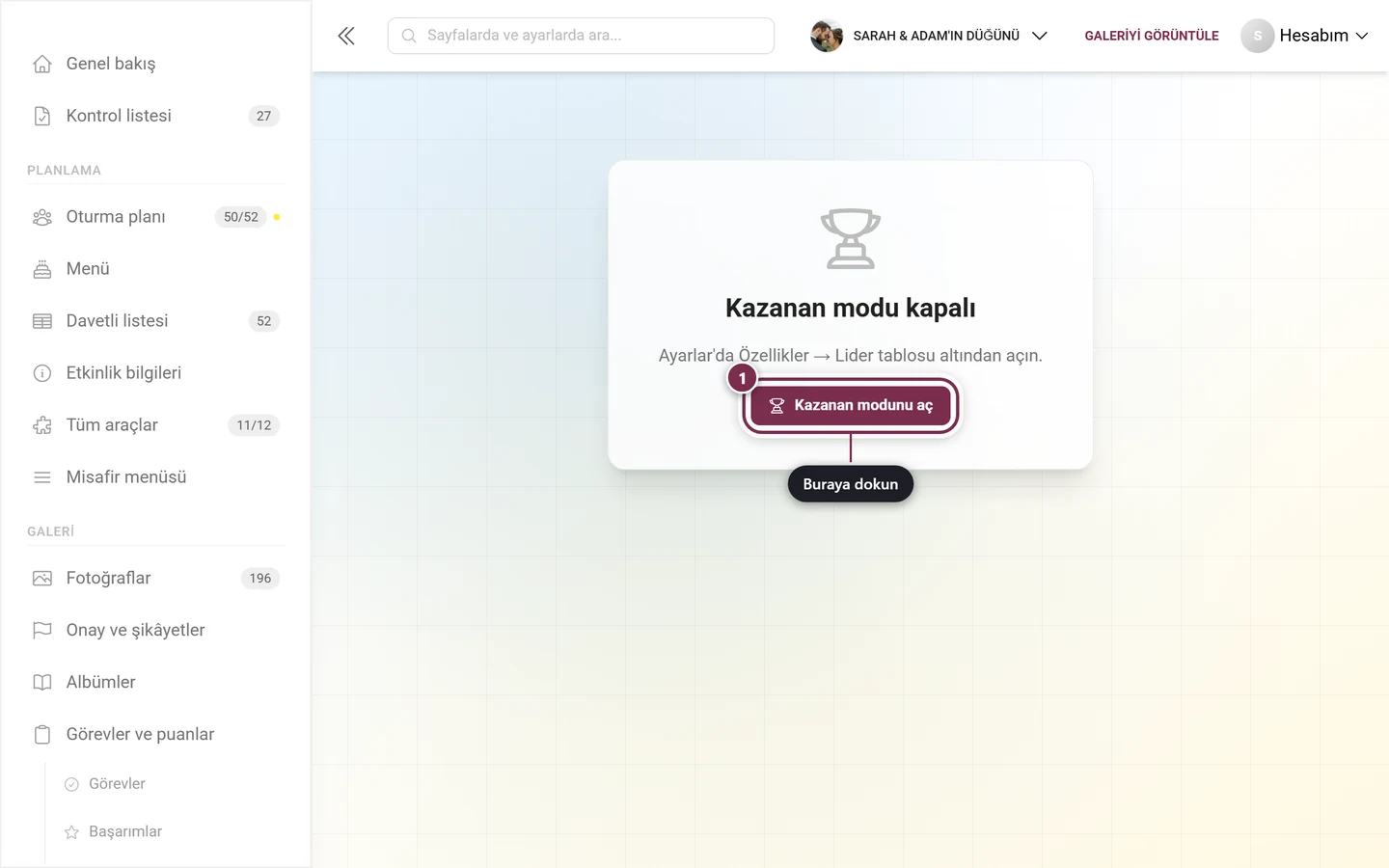Focus the Sayfalarda ve ayarlarda ara search field

coord(581,36)
